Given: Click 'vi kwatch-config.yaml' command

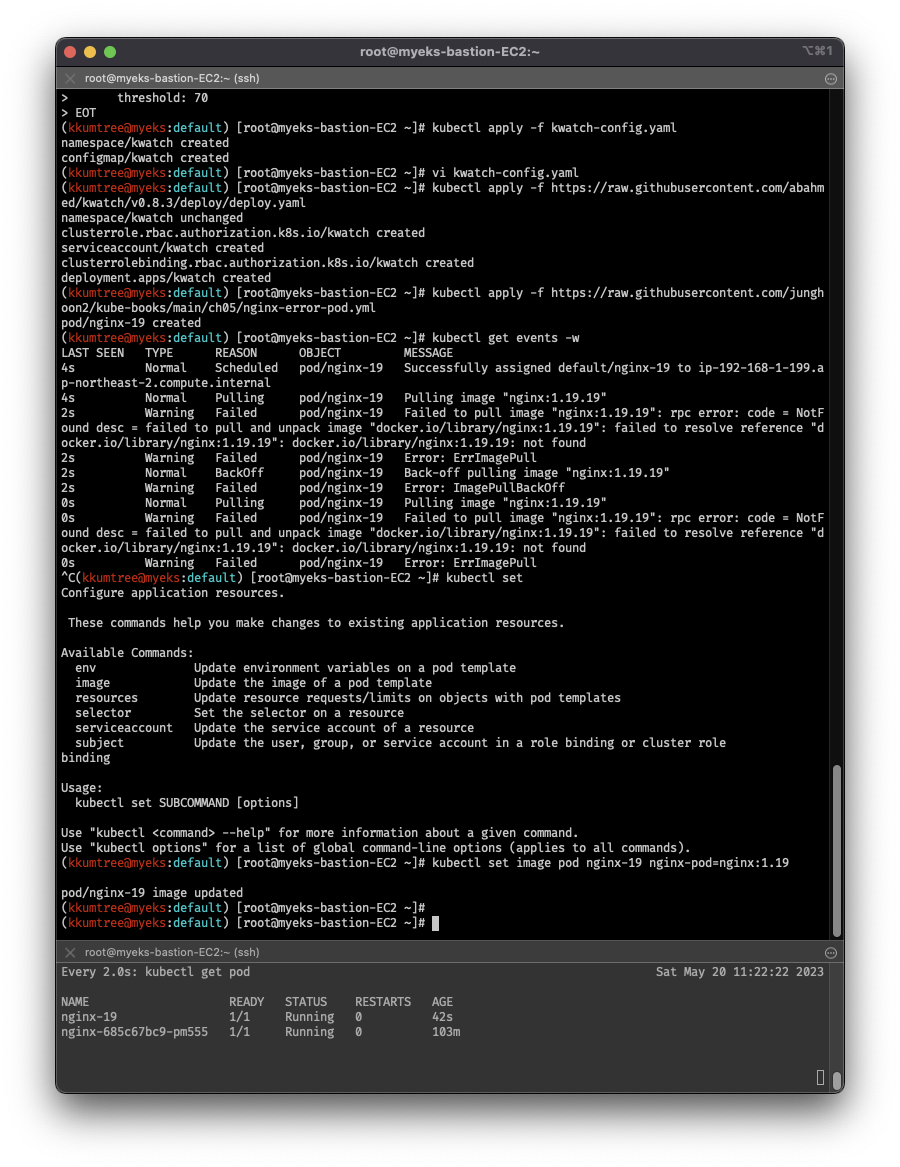Looking at the screenshot, I should tap(505, 173).
